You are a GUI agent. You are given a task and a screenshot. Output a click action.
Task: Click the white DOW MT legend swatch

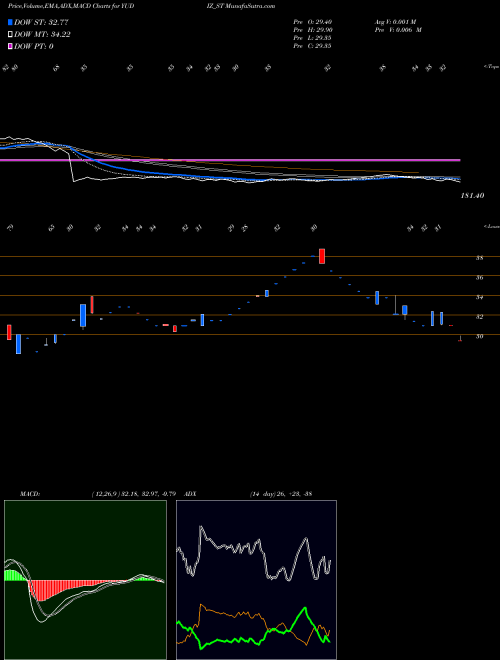tap(10, 35)
